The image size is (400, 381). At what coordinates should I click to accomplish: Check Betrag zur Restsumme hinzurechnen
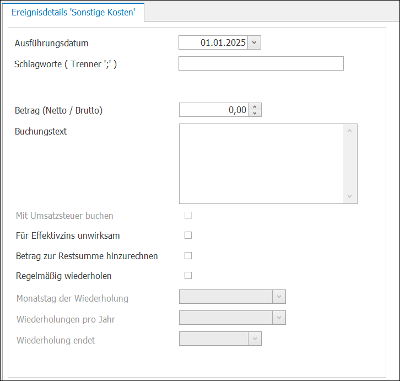tap(188, 256)
